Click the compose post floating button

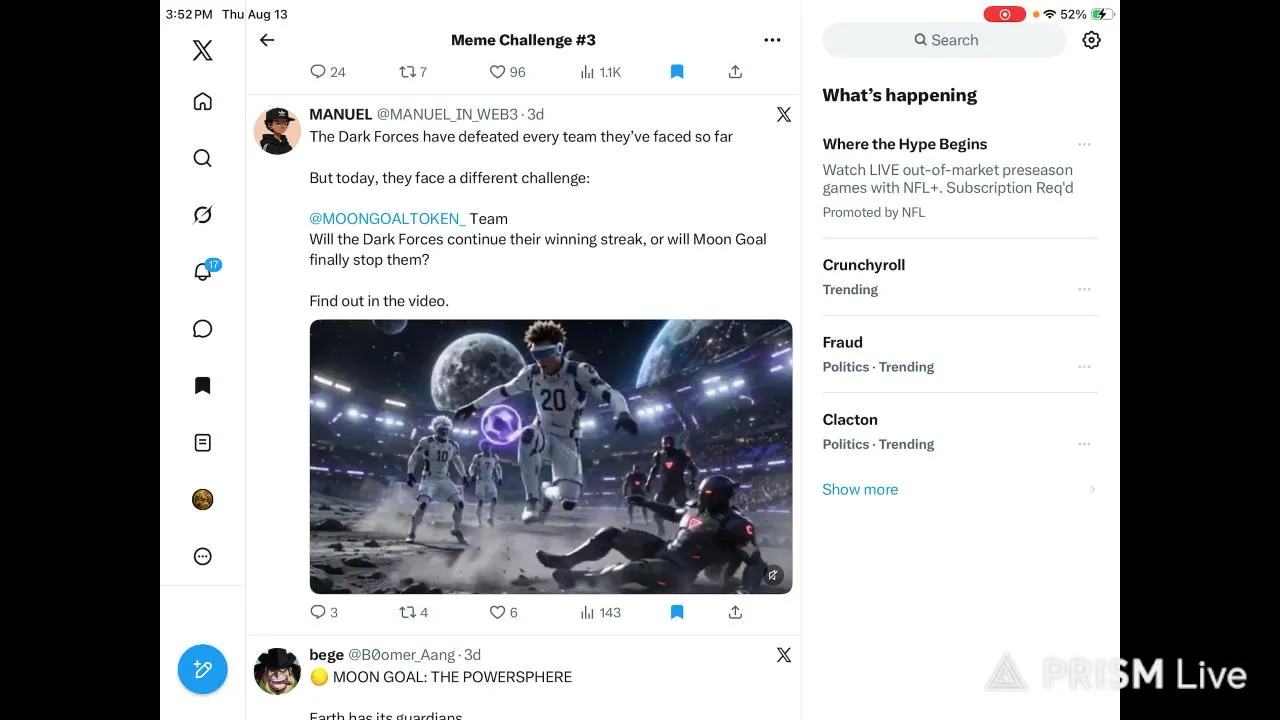click(203, 669)
